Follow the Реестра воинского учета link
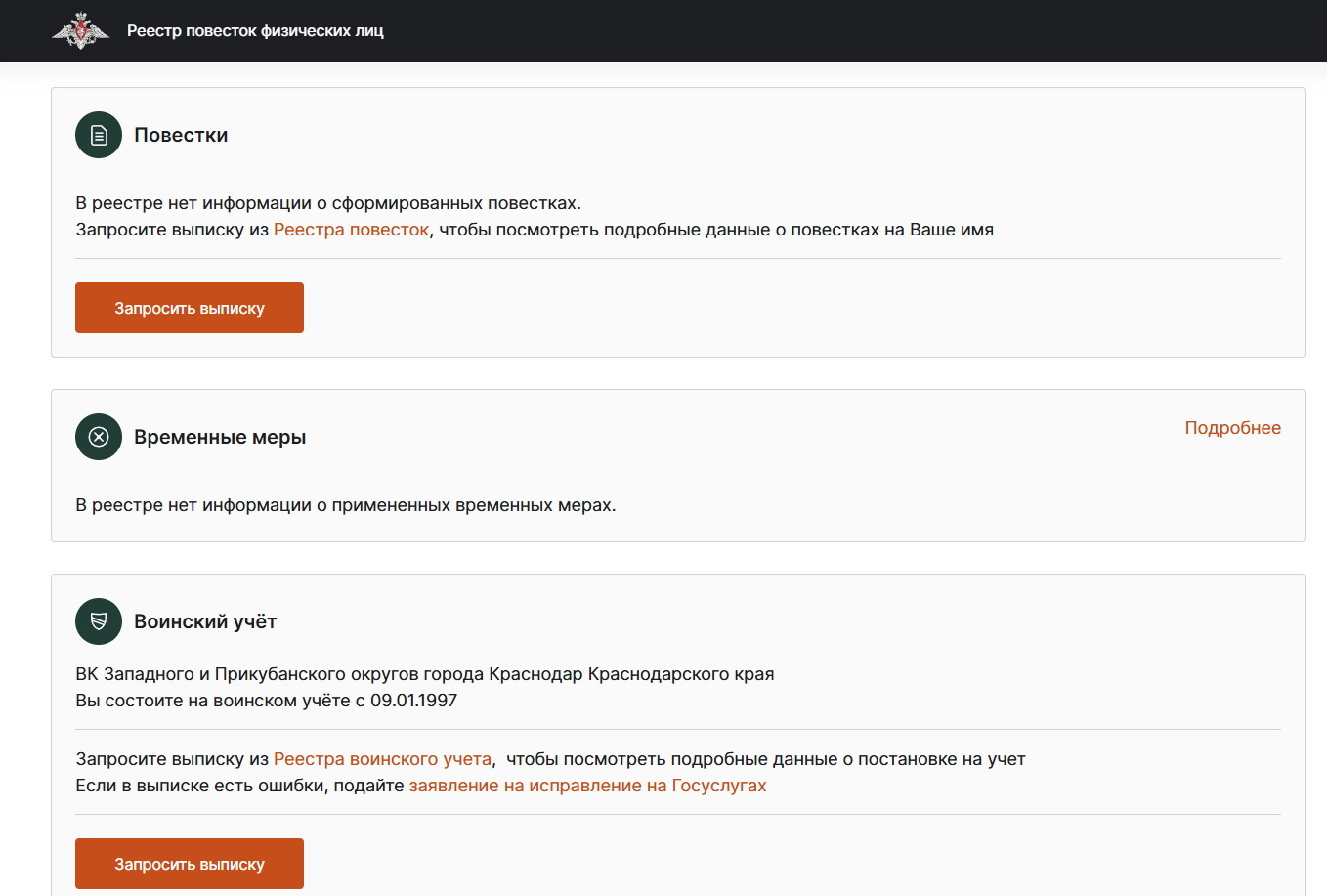Image resolution: width=1327 pixels, height=896 pixels. click(x=382, y=759)
